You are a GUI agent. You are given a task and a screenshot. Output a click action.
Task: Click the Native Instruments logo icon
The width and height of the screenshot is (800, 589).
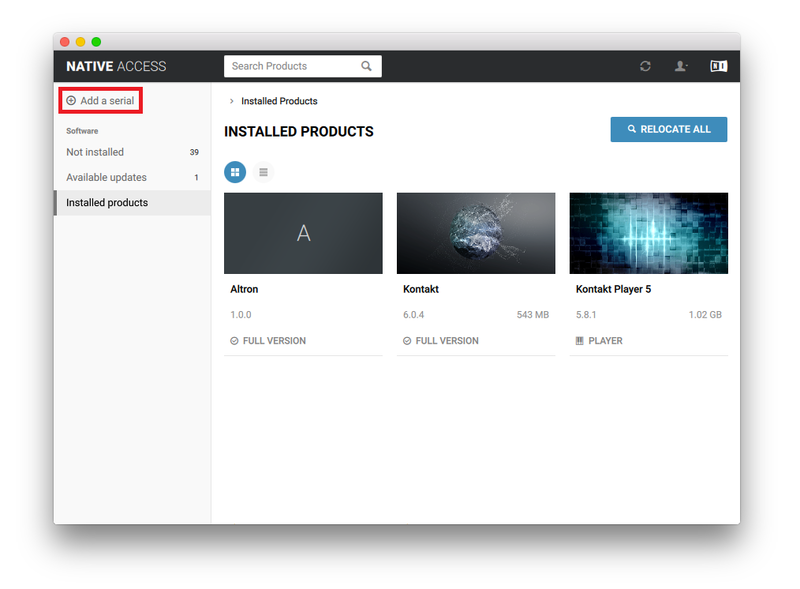(718, 66)
